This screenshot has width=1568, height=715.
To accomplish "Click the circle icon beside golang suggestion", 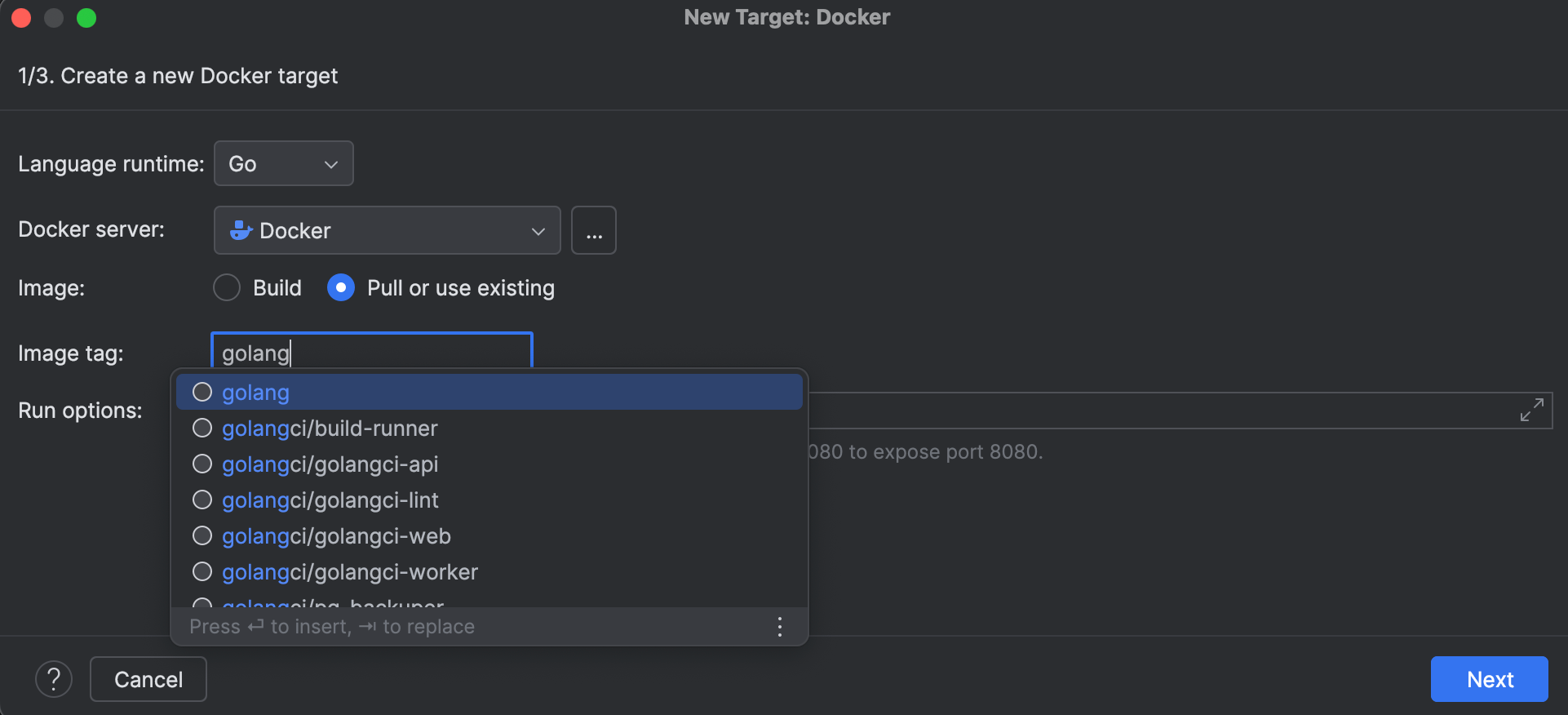I will pyautogui.click(x=202, y=393).
